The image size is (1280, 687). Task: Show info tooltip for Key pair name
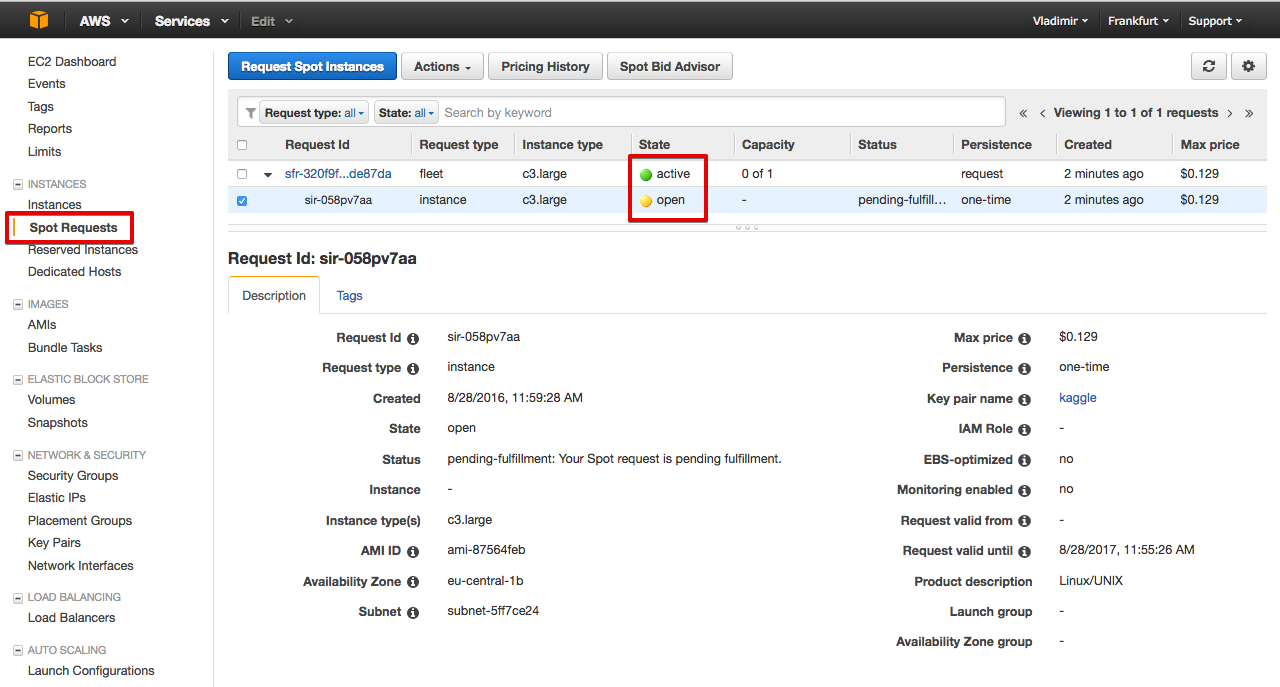1024,400
